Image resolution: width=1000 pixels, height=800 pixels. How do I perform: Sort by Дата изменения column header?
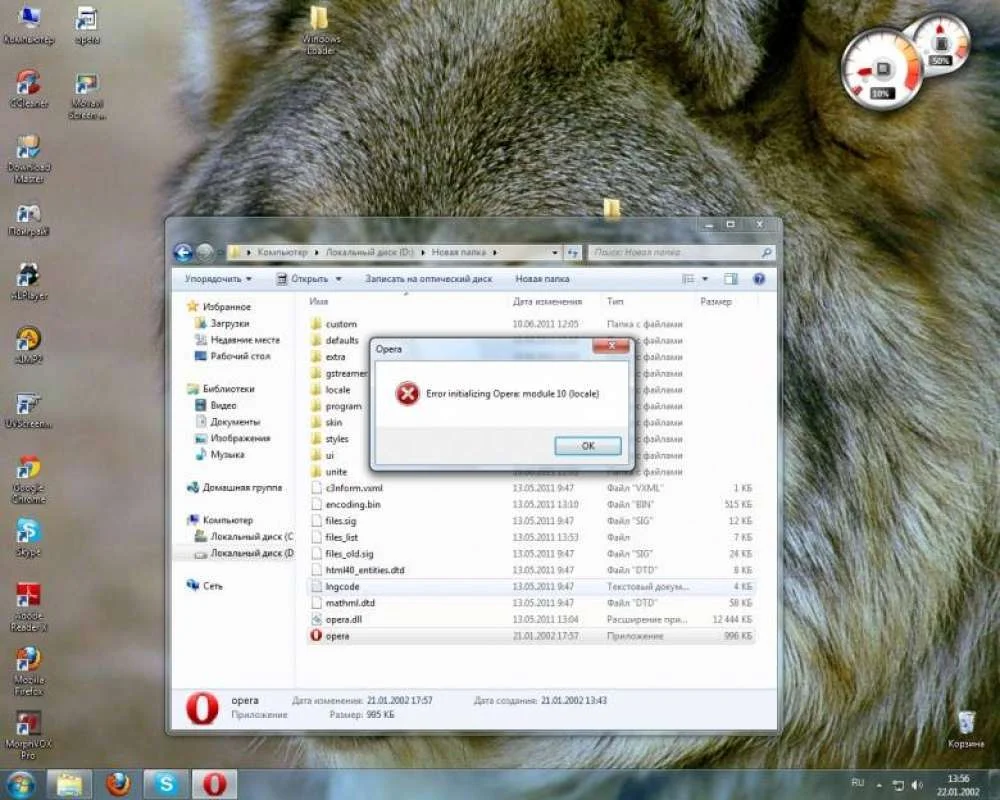pos(547,301)
